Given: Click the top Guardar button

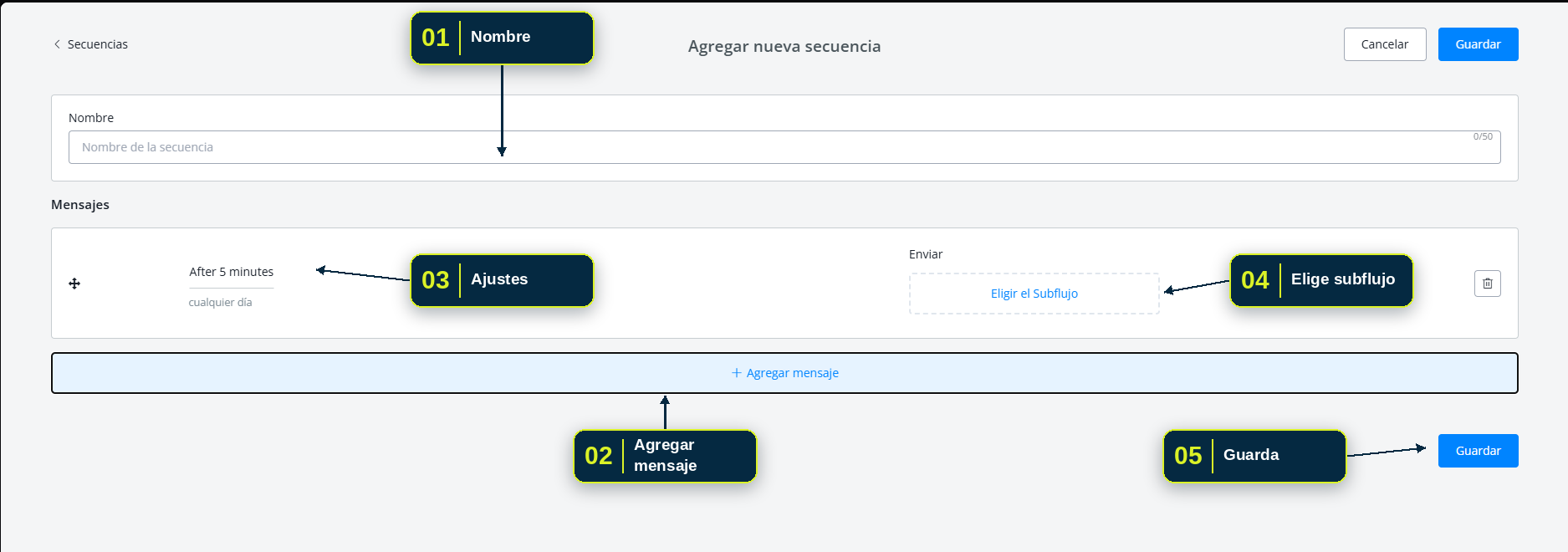Looking at the screenshot, I should pyautogui.click(x=1478, y=44).
